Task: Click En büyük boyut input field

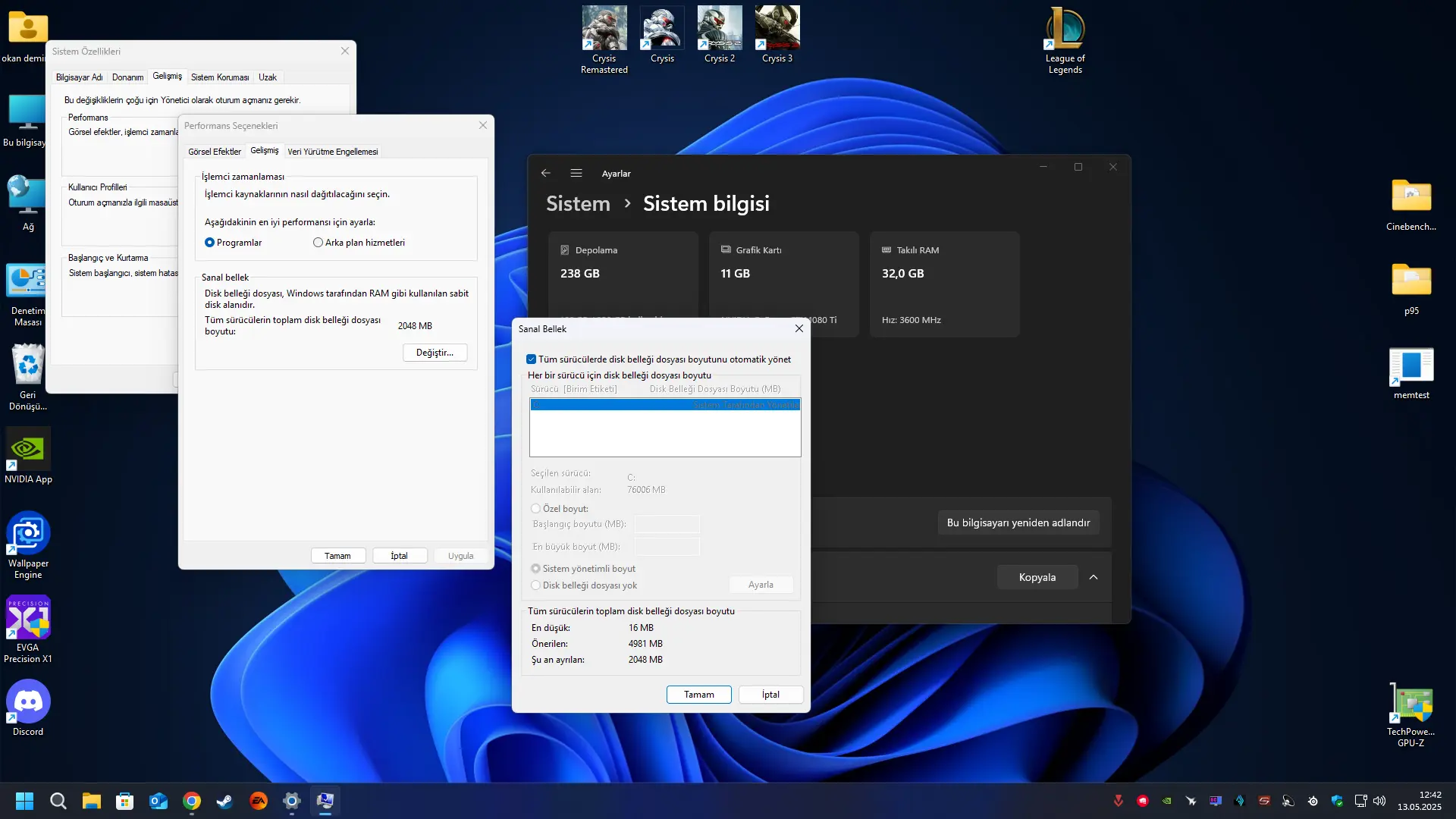Action: 667,547
